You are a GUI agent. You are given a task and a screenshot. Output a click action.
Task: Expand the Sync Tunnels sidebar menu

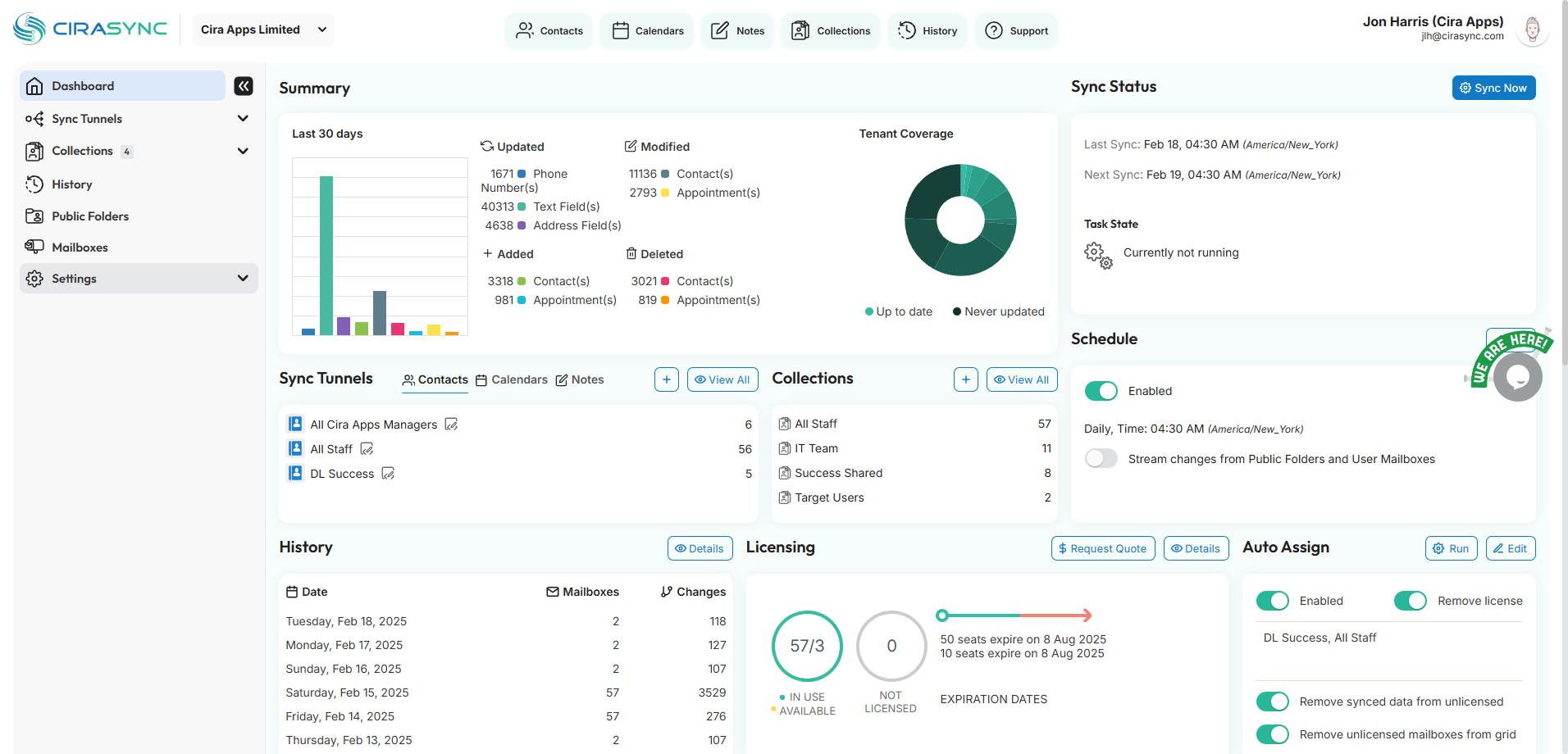pos(243,119)
